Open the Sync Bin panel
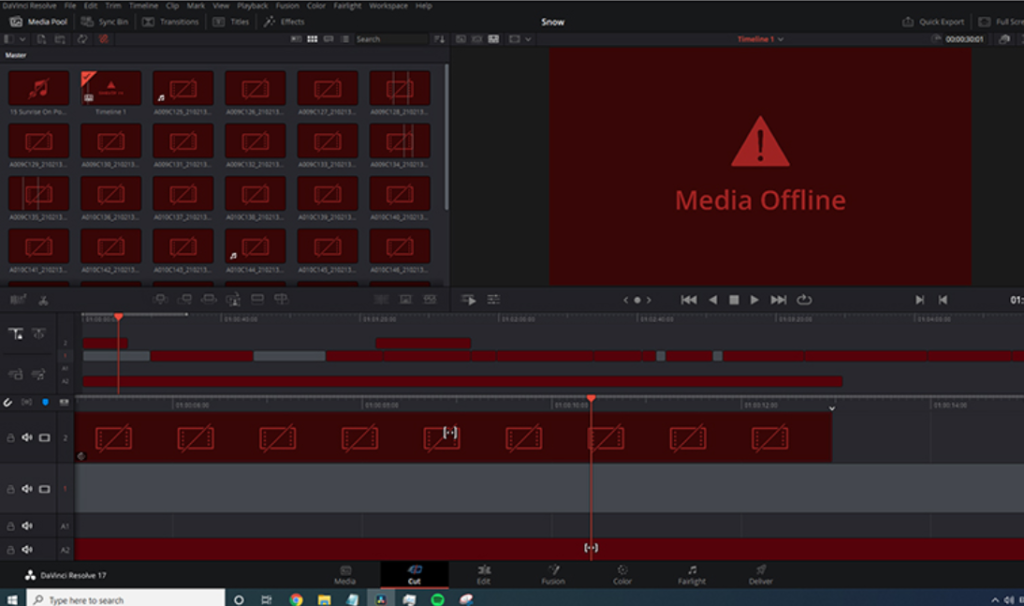The width and height of the screenshot is (1024, 606). click(104, 22)
